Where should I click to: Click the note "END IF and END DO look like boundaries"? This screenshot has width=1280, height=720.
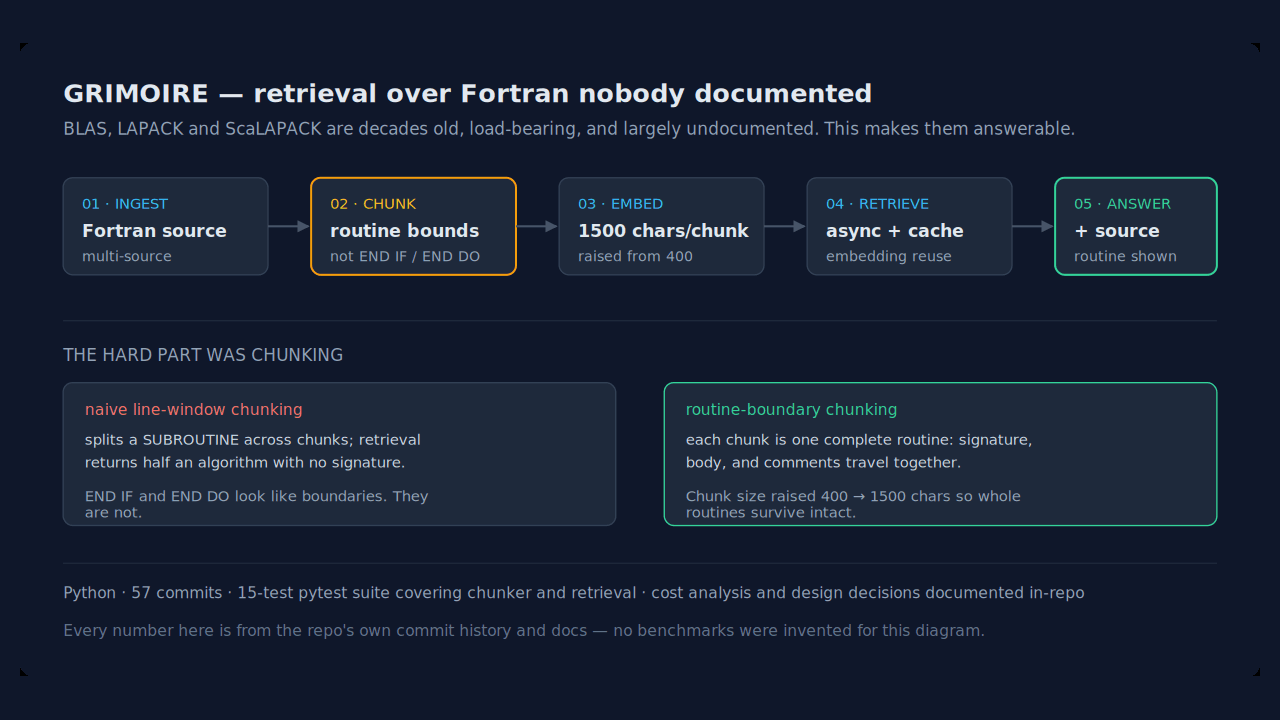coord(256,504)
